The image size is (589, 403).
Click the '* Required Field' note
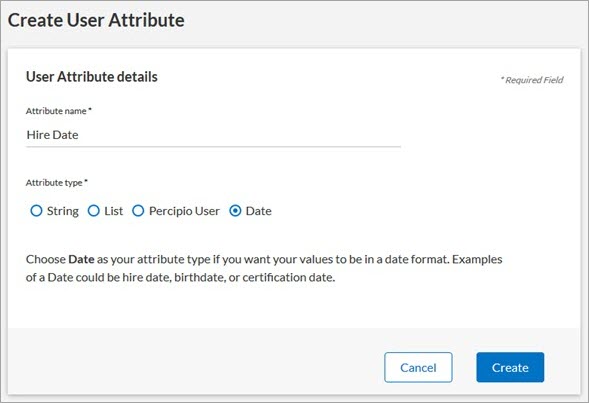coord(532,80)
